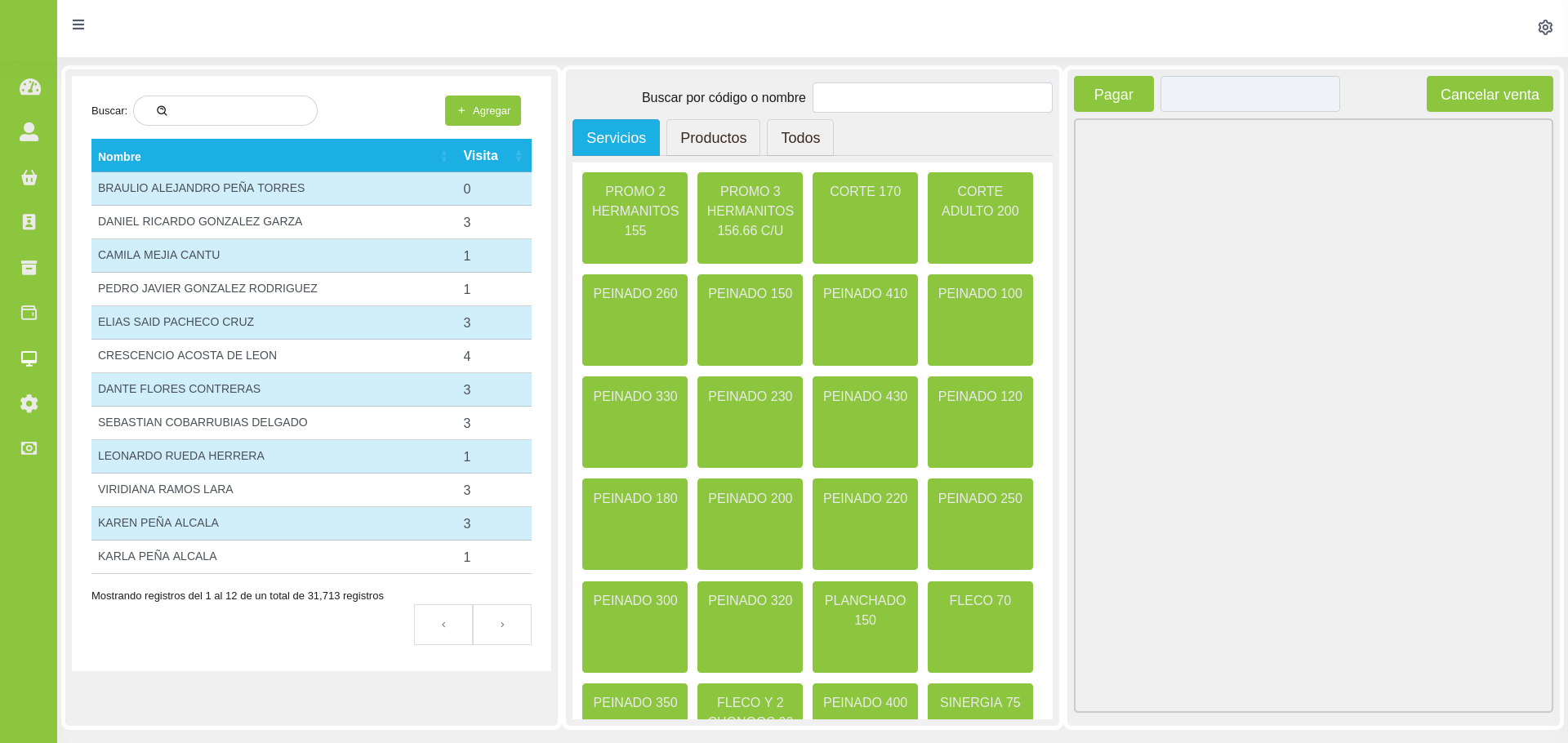The height and width of the screenshot is (743, 1568).
Task: Focus the Buscar por código o nombre field
Action: click(932, 98)
